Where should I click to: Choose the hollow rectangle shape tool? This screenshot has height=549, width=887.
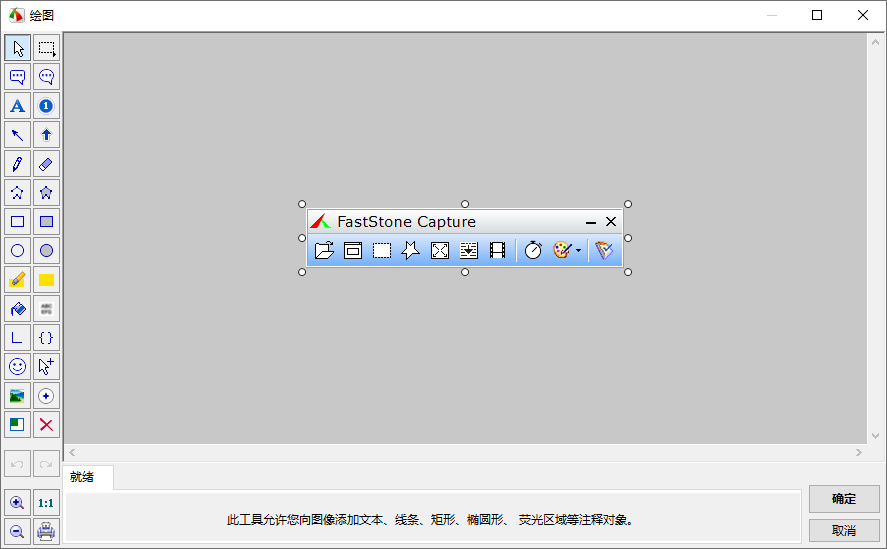click(x=18, y=222)
